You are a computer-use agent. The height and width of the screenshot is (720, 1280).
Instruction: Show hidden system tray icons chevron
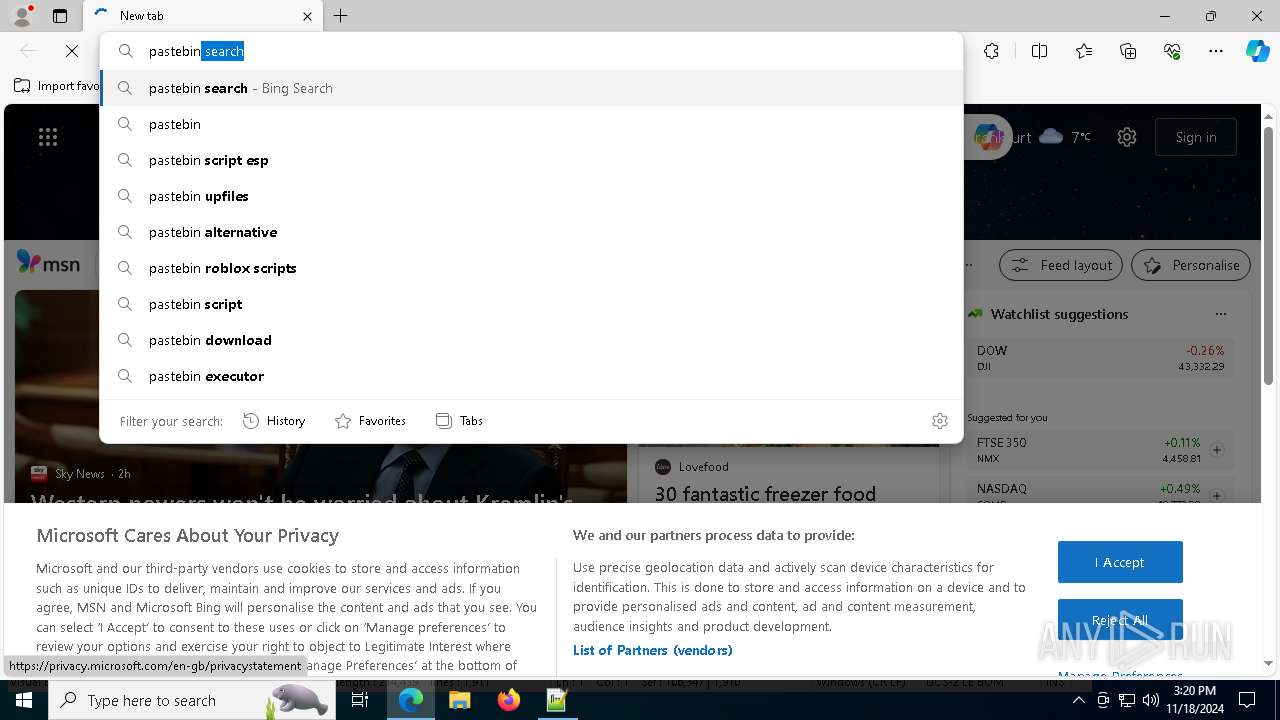[1078, 700]
